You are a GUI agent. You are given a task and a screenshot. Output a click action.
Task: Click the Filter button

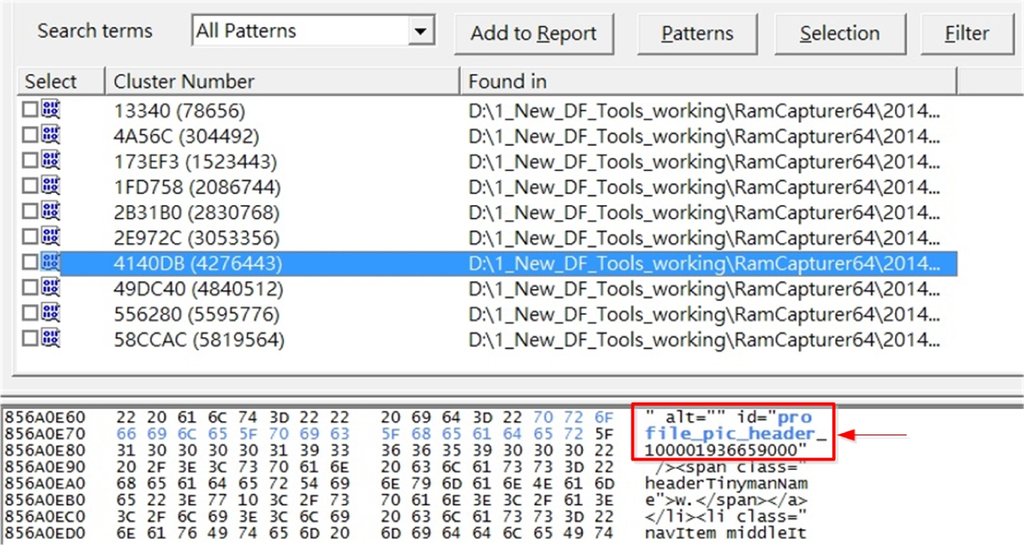click(x=967, y=34)
